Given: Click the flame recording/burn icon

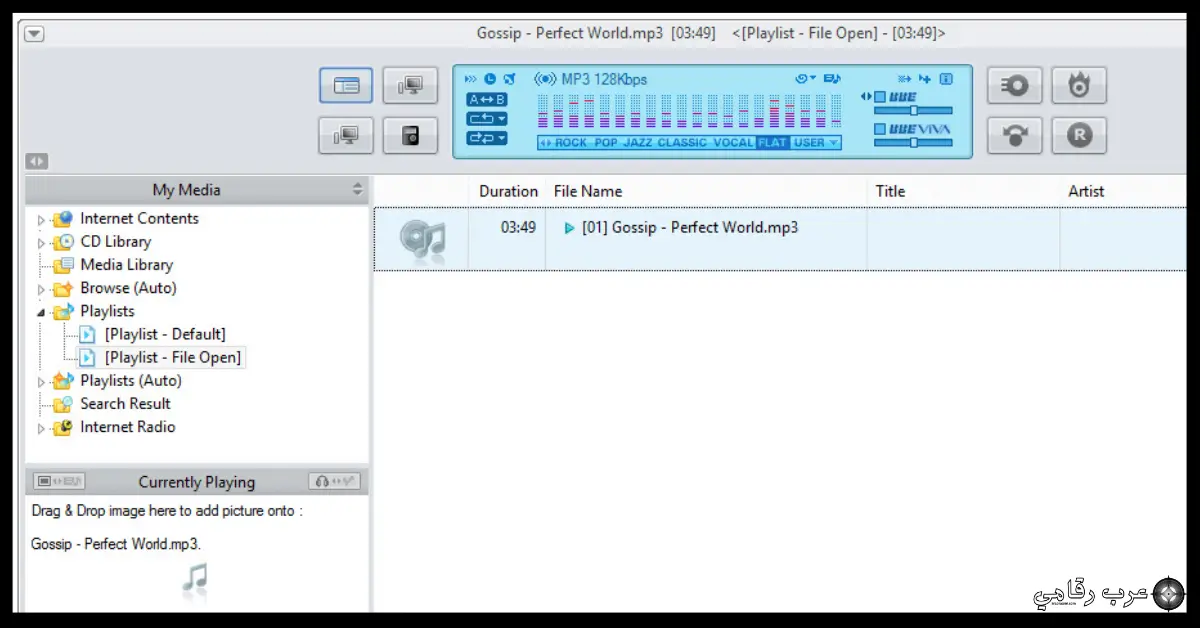Looking at the screenshot, I should (x=1079, y=85).
